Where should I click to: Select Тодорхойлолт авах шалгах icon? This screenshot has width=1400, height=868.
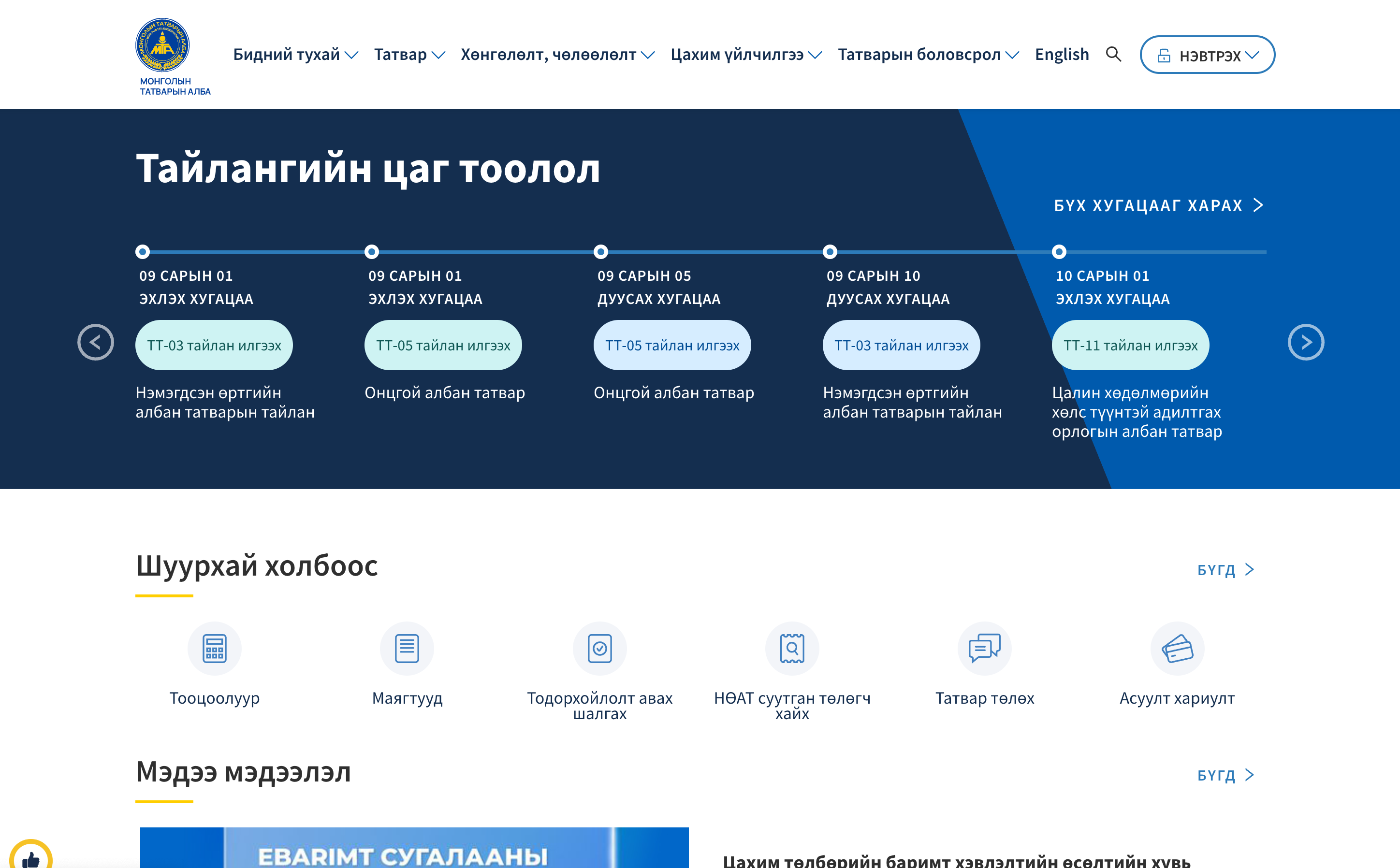pos(600,648)
